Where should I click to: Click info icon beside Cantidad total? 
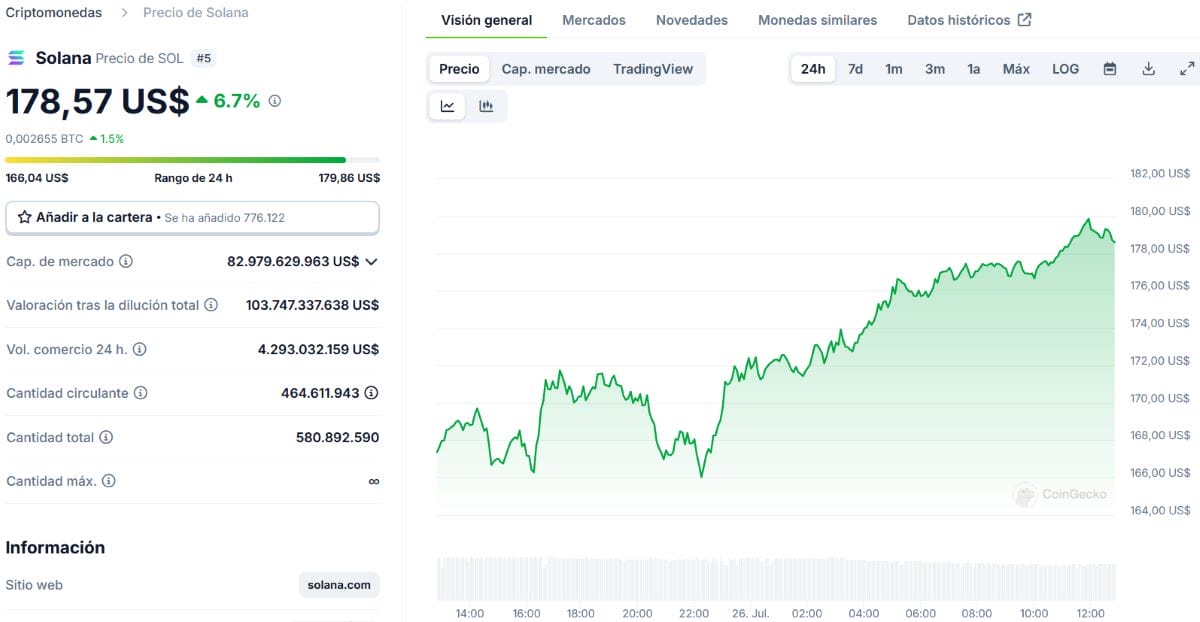(x=106, y=437)
